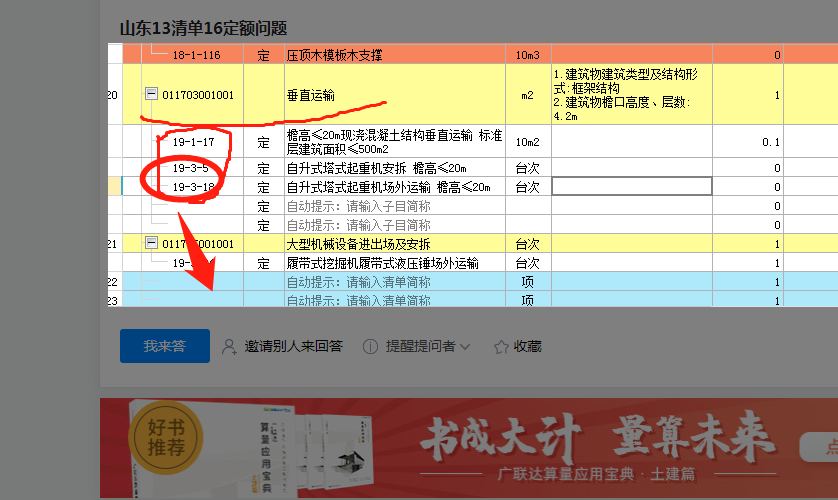Select the 10m2 unit cell
This screenshot has width=838, height=500.
coord(528,142)
